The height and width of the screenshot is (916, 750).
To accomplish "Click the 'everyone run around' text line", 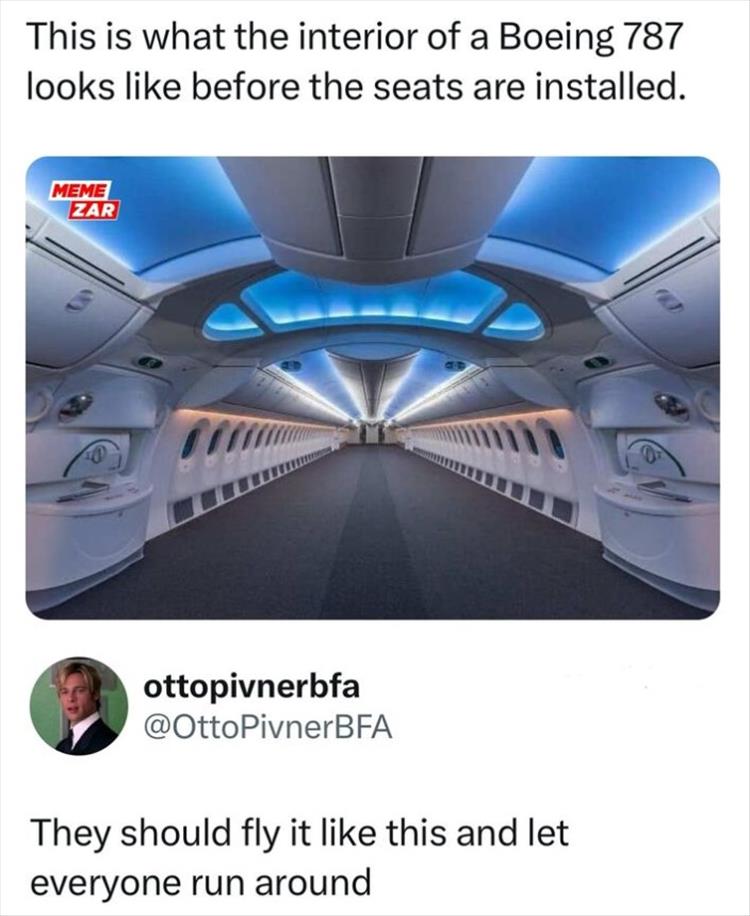I will pos(200,883).
